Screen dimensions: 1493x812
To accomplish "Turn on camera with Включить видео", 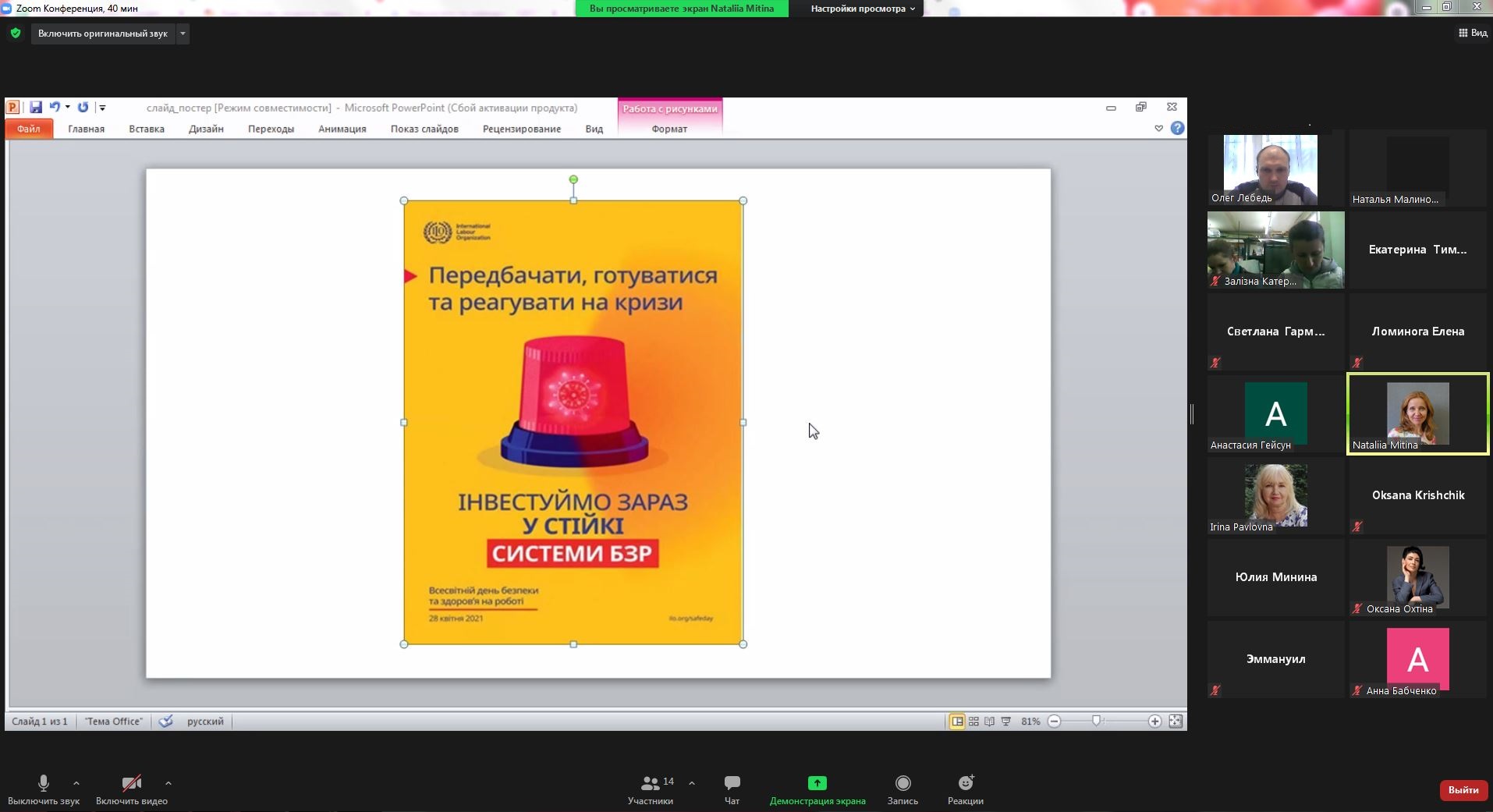I will click(x=131, y=789).
